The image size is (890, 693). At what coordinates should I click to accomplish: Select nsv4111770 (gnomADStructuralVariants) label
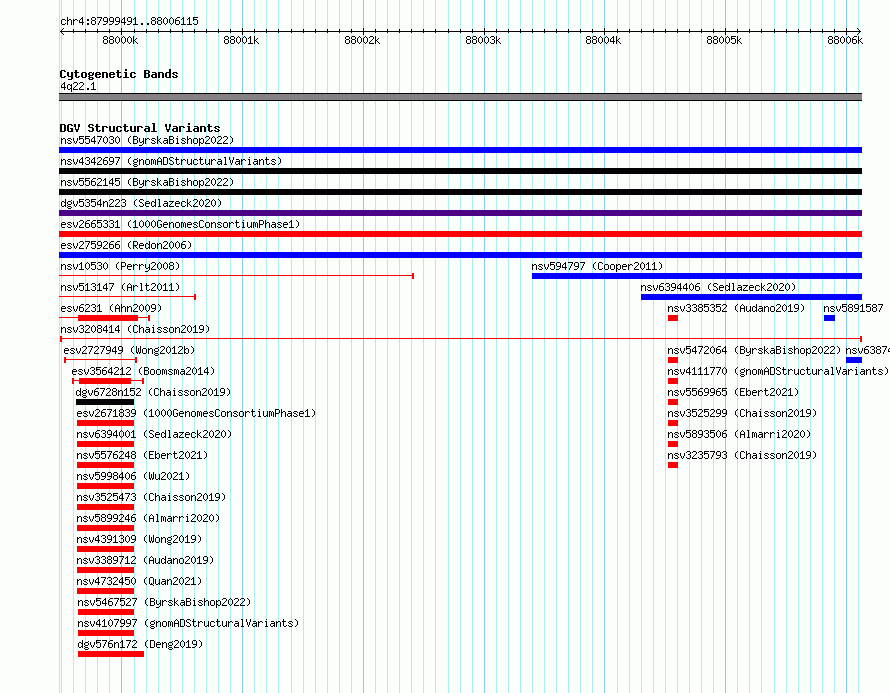coord(778,371)
